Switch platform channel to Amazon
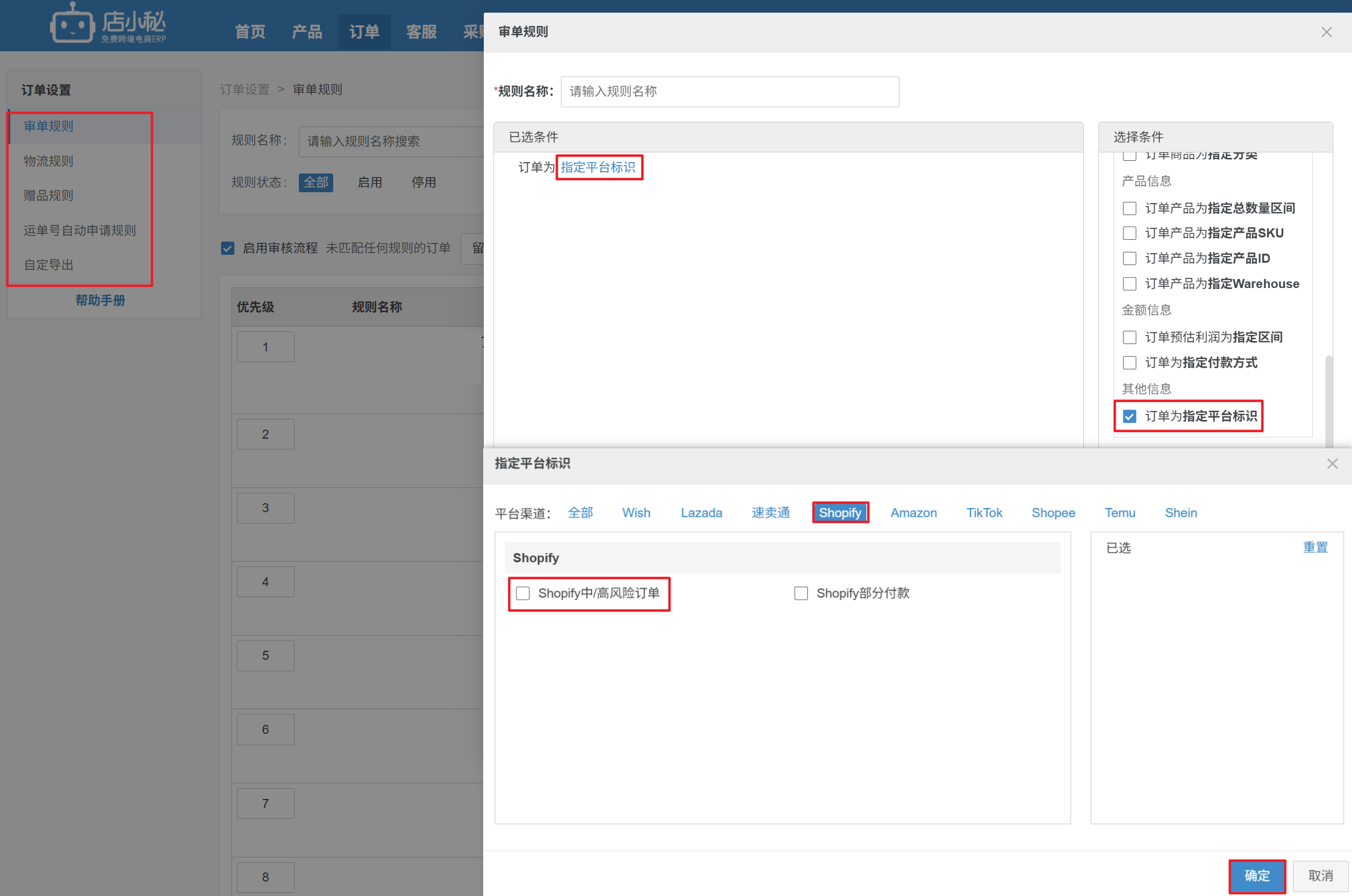The width and height of the screenshot is (1352, 896). 913,513
